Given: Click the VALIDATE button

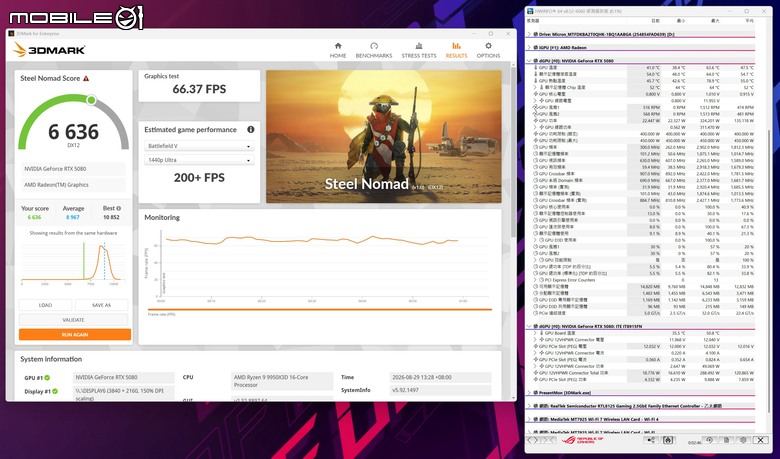Looking at the screenshot, I should (74, 320).
